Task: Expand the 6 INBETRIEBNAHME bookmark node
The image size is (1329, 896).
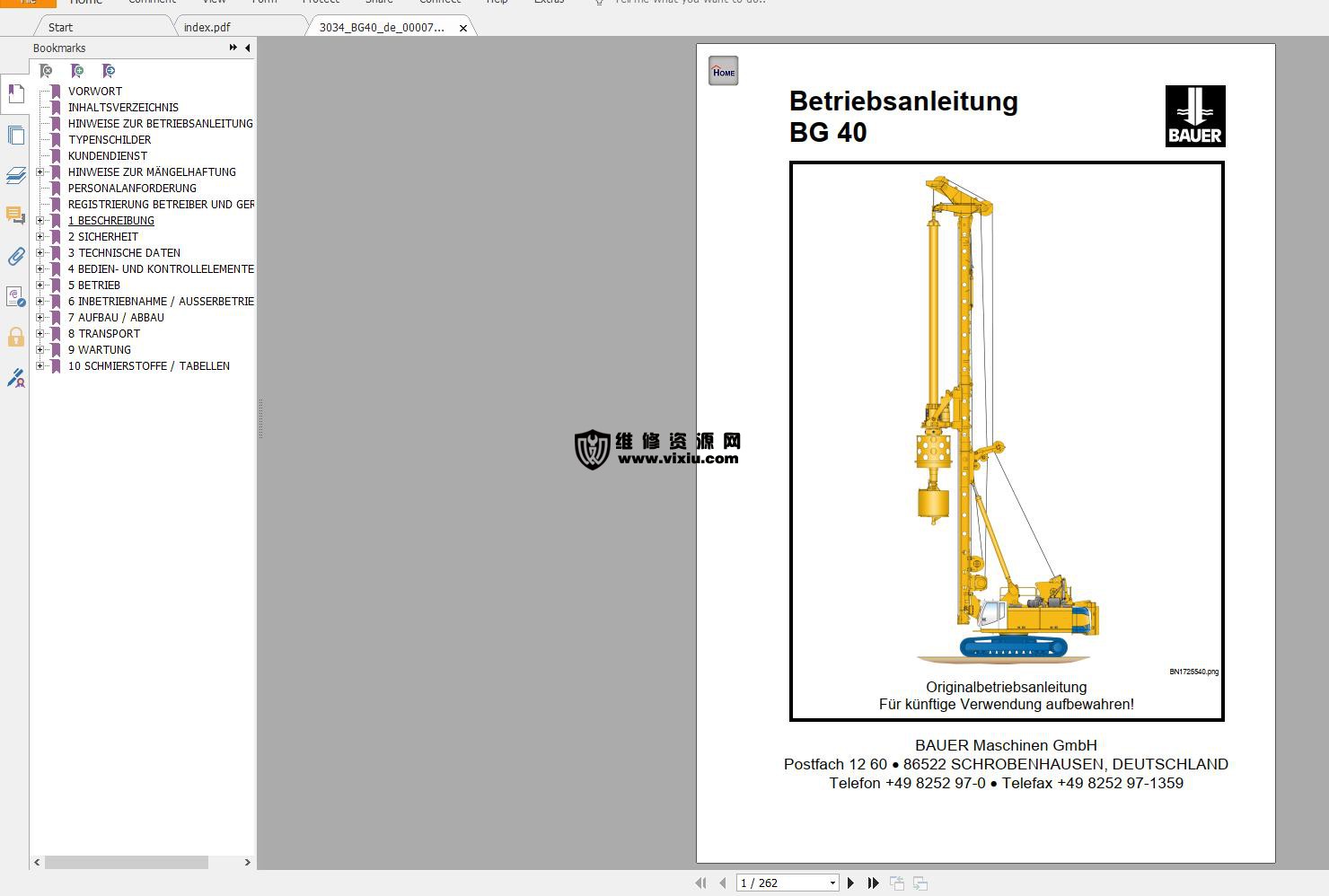Action: pyautogui.click(x=40, y=301)
